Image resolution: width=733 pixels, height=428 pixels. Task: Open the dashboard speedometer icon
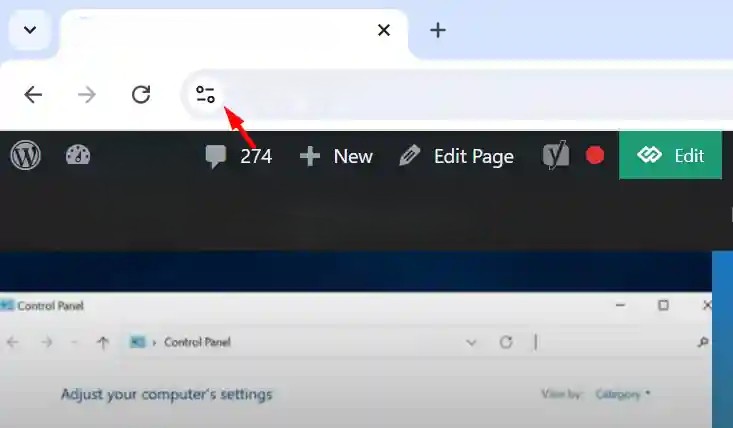[78, 155]
